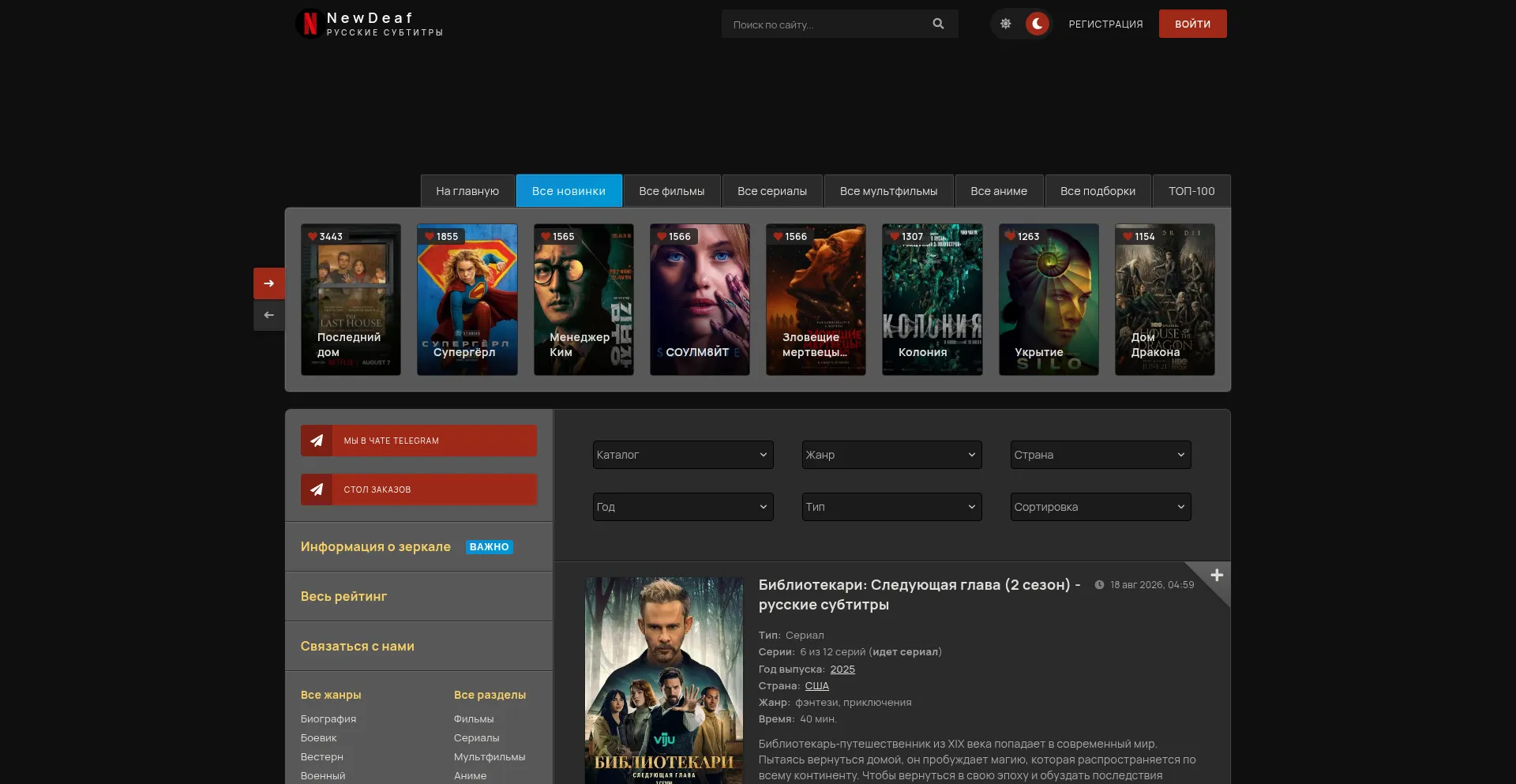Open the Тип dropdown

tap(892, 507)
